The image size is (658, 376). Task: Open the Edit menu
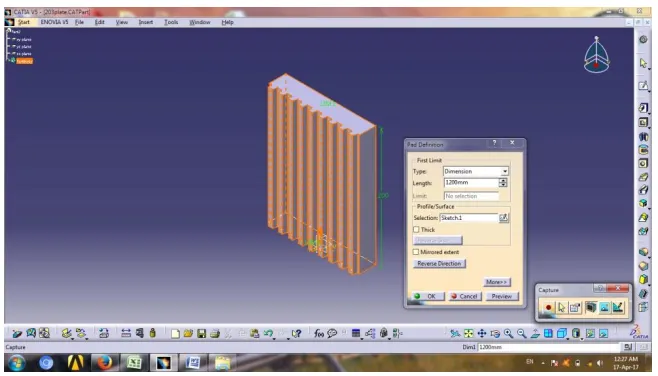click(x=99, y=22)
